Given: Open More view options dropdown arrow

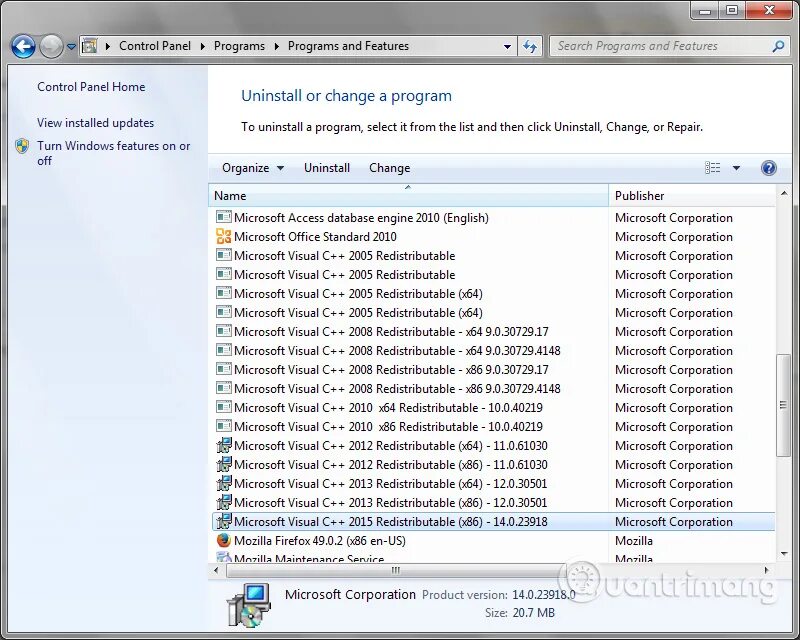Looking at the screenshot, I should (736, 168).
